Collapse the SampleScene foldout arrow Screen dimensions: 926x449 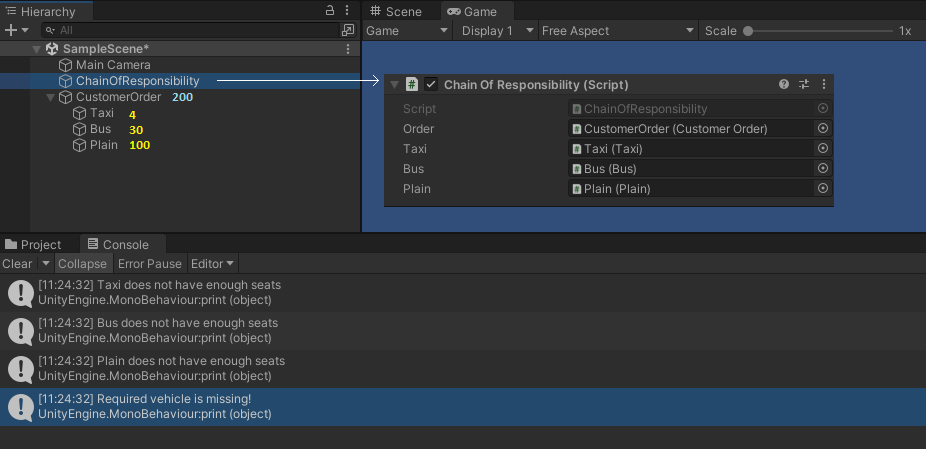pyautogui.click(x=37, y=49)
